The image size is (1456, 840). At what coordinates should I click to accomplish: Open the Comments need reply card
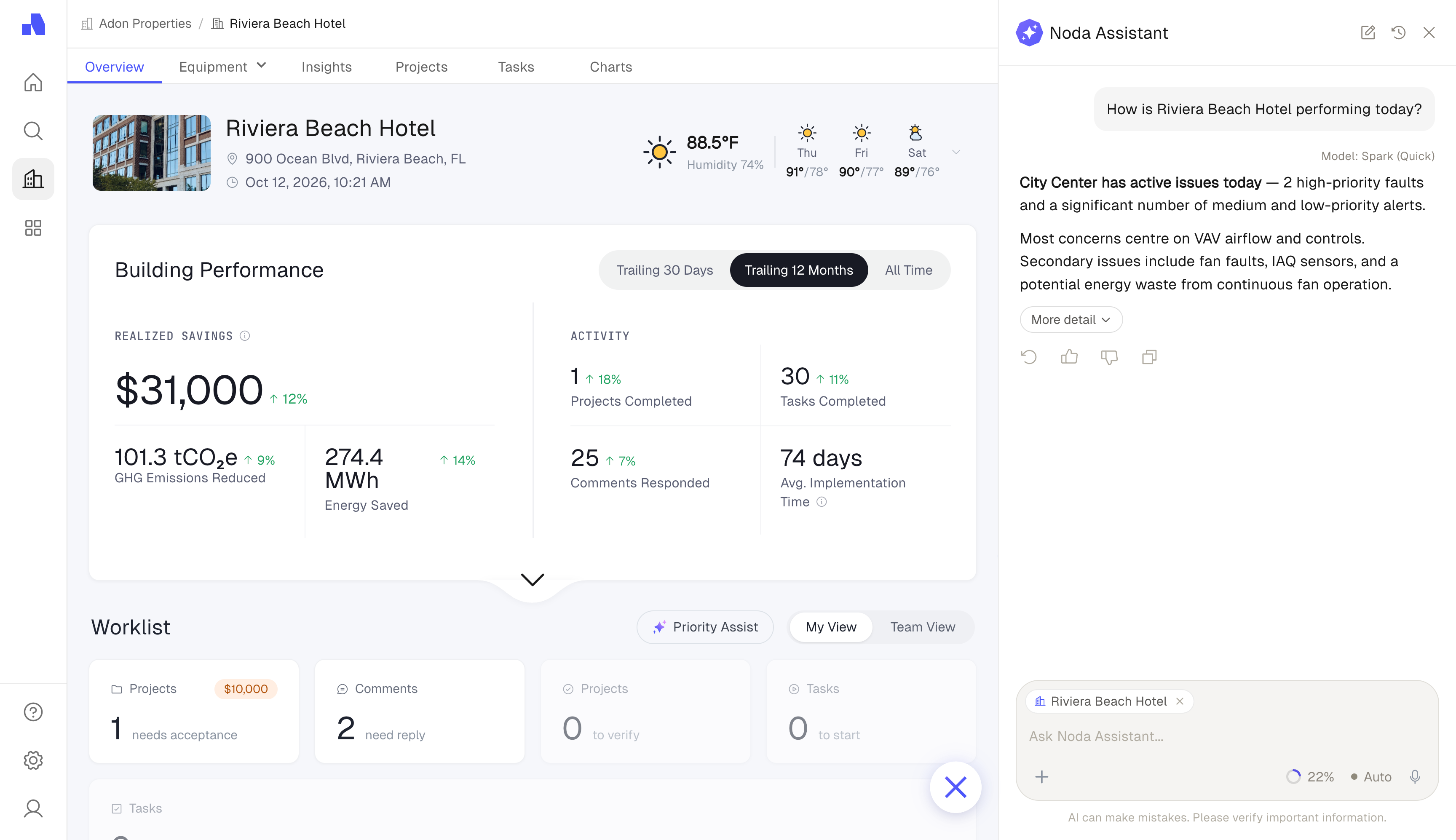click(x=419, y=712)
